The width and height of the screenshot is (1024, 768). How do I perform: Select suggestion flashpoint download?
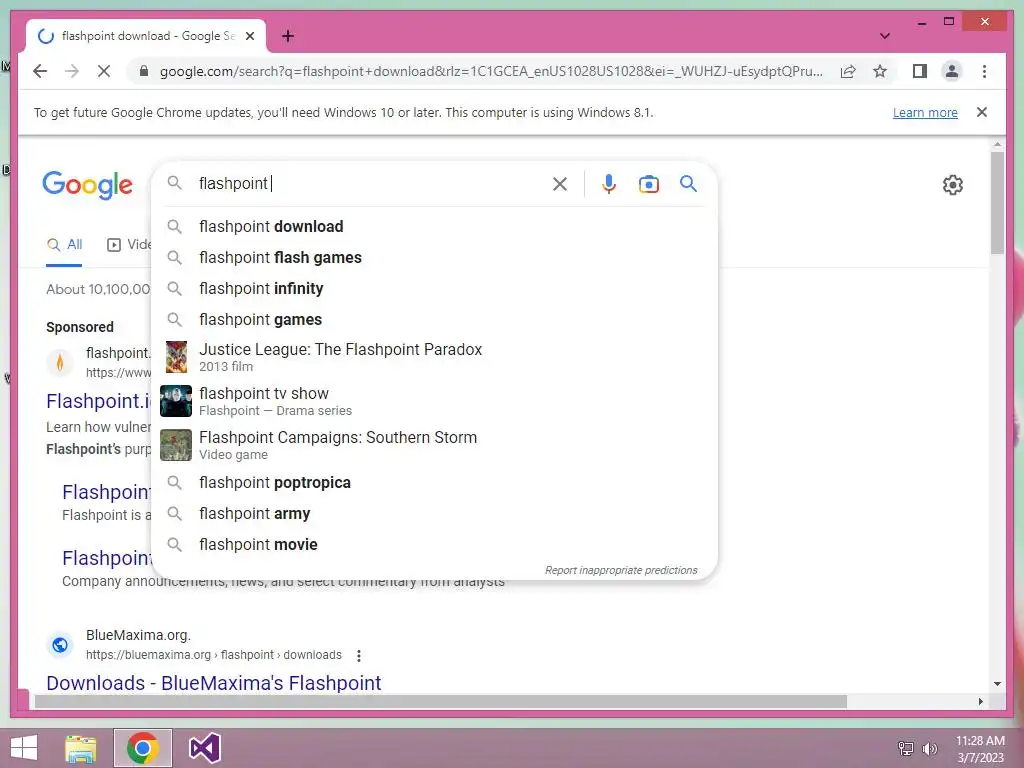(434, 227)
